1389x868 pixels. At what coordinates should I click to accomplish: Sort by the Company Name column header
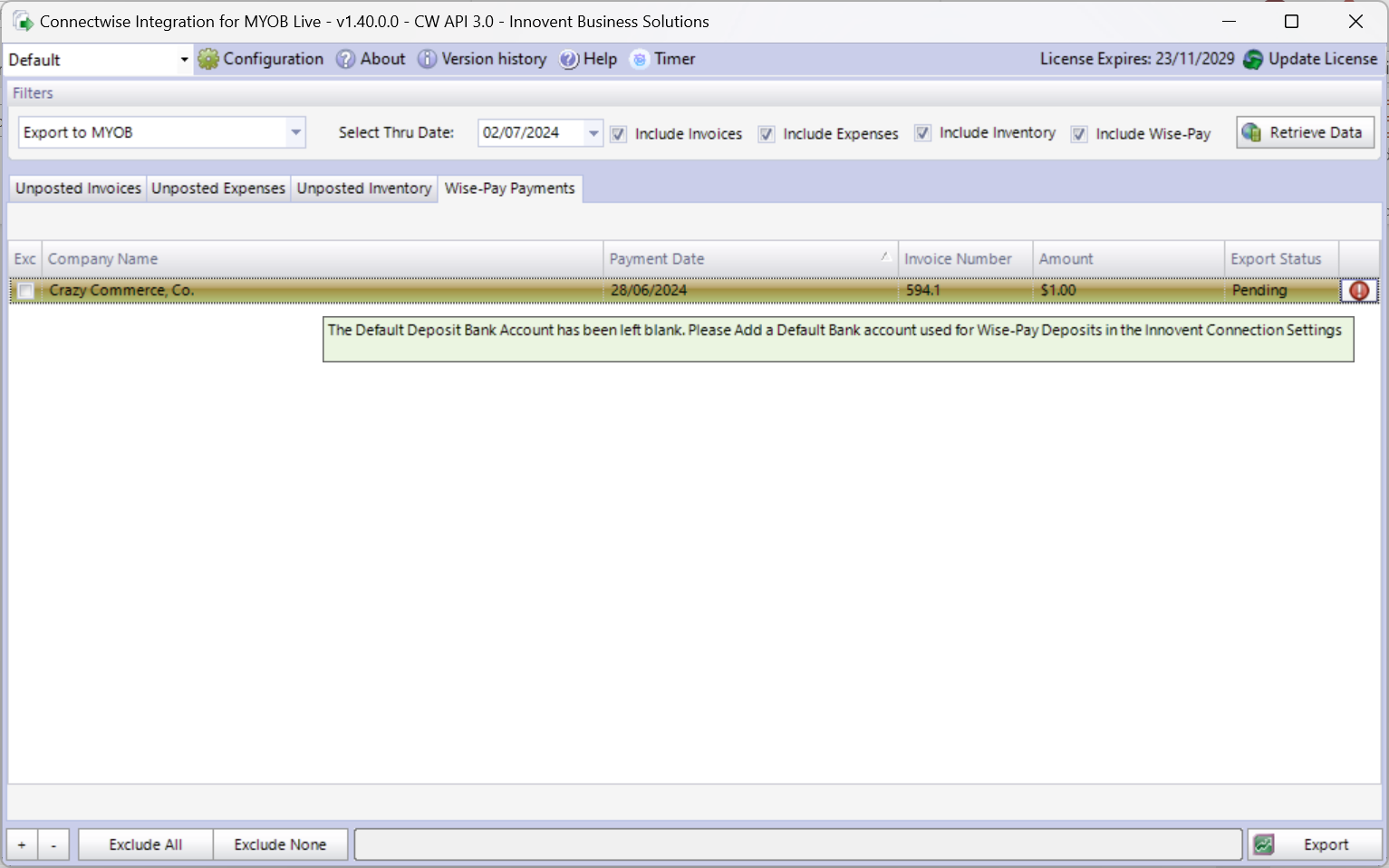[x=323, y=259]
